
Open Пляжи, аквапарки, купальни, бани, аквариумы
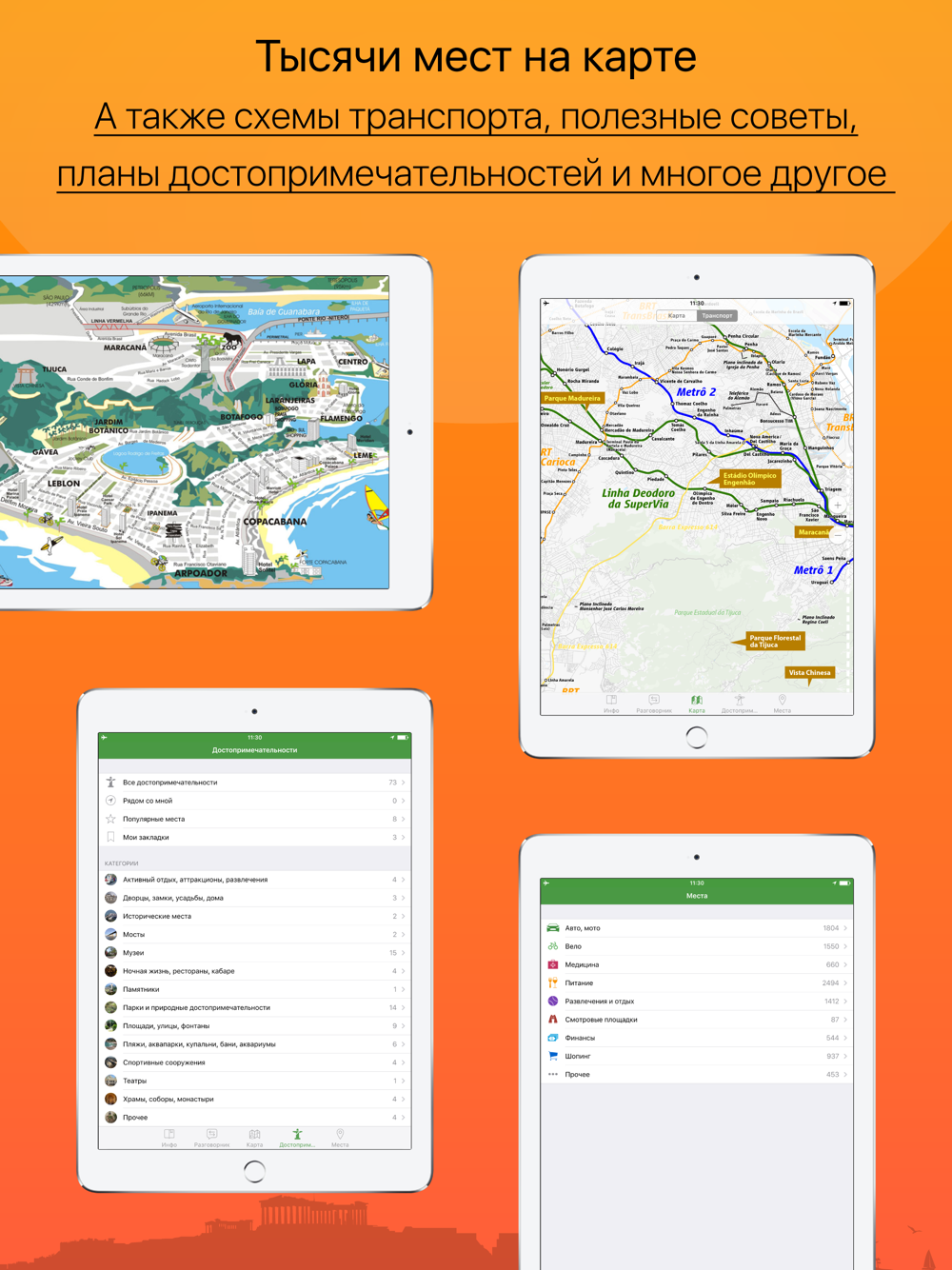pyautogui.click(x=254, y=1044)
